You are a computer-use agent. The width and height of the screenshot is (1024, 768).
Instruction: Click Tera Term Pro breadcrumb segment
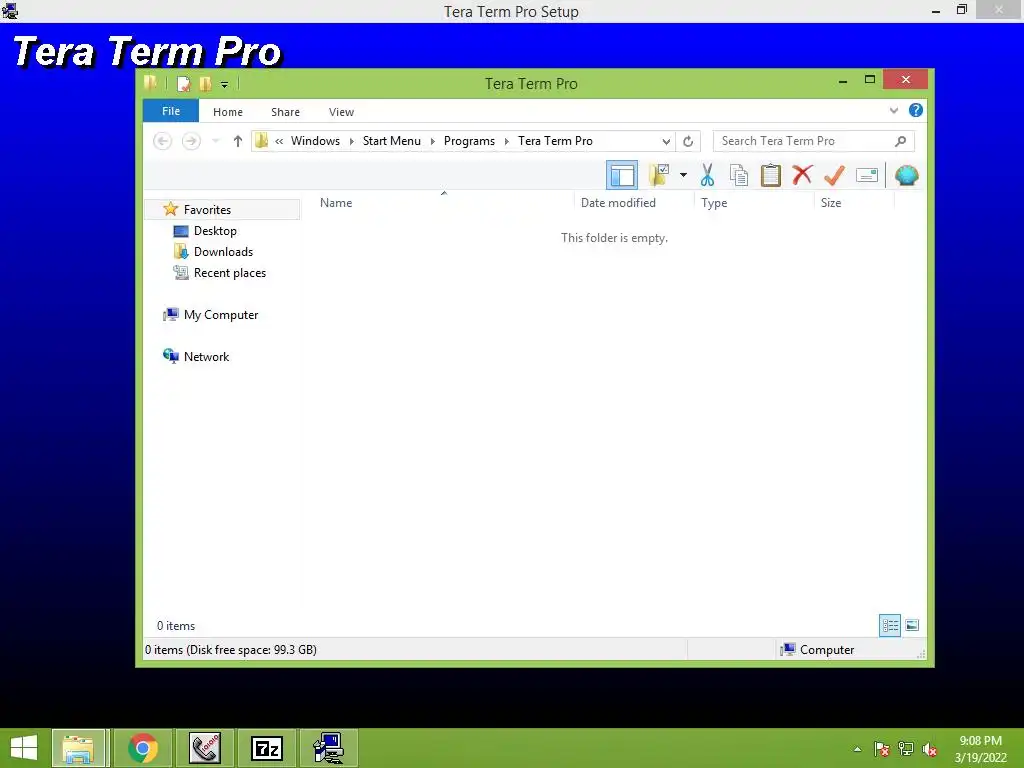pyautogui.click(x=555, y=141)
